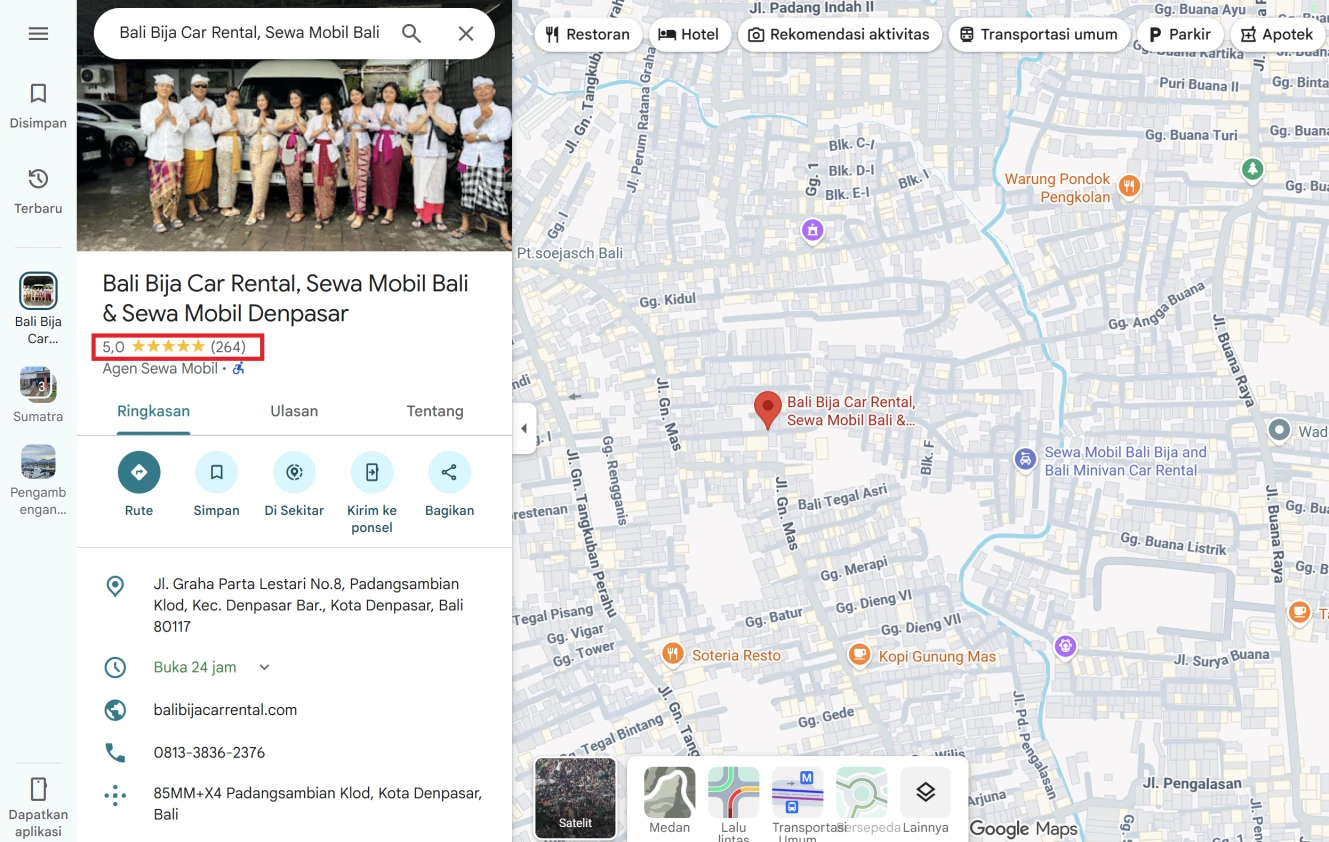This screenshot has width=1329, height=842.
Task: Open the 264 reviews link
Action: pyautogui.click(x=228, y=347)
